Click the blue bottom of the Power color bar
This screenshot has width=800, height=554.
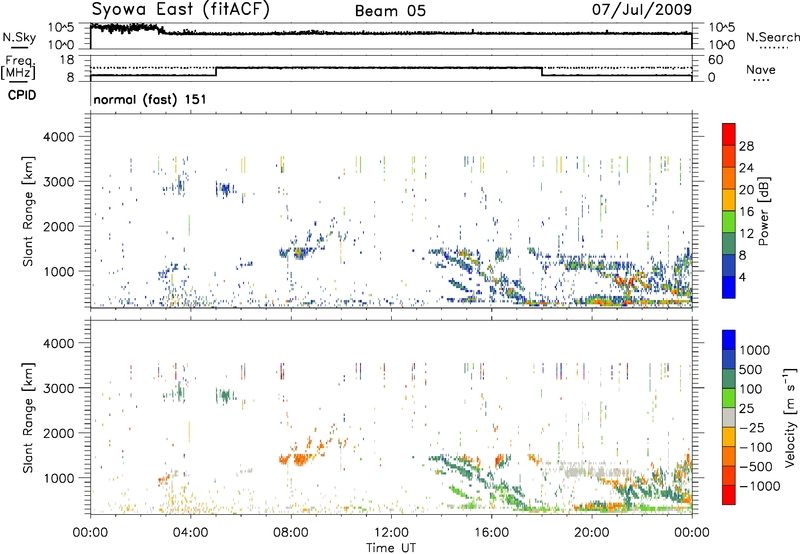[729, 289]
